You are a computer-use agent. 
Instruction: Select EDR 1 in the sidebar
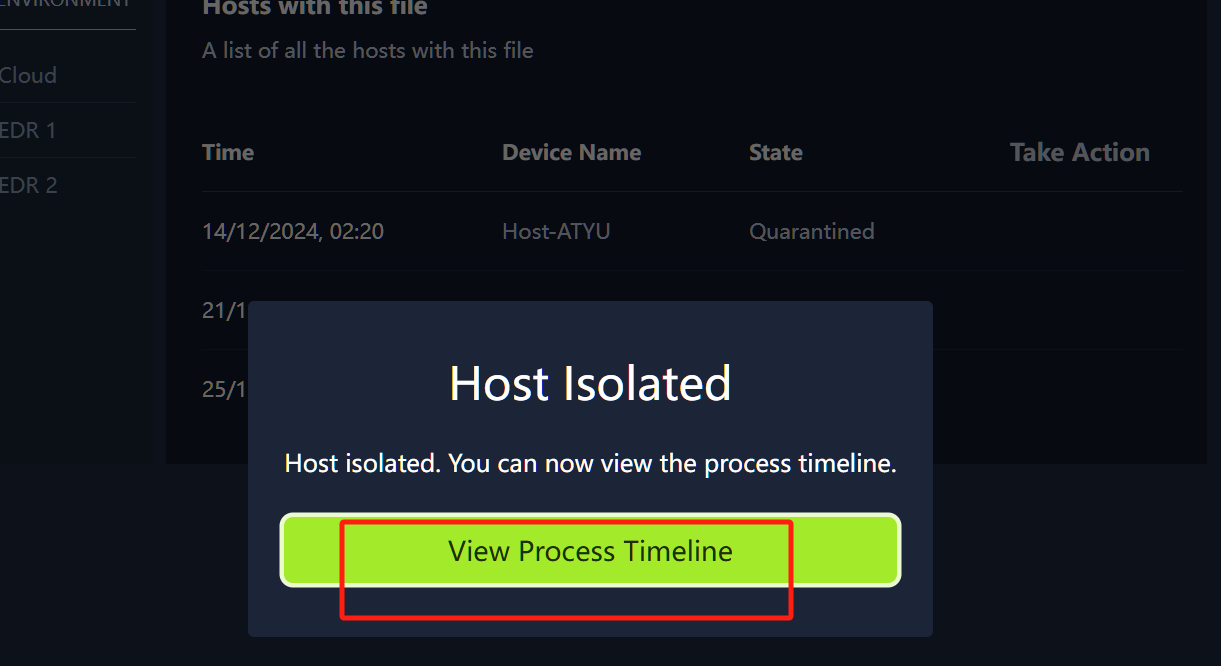pos(28,130)
